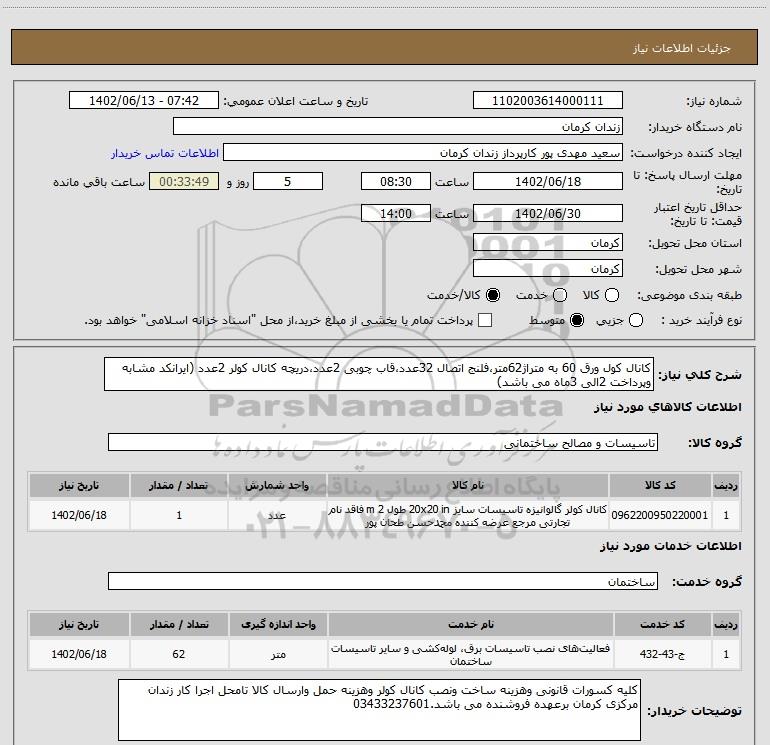The width and height of the screenshot is (770, 745).
Task: Click the شماره نیاز number field
Action: pos(547,101)
